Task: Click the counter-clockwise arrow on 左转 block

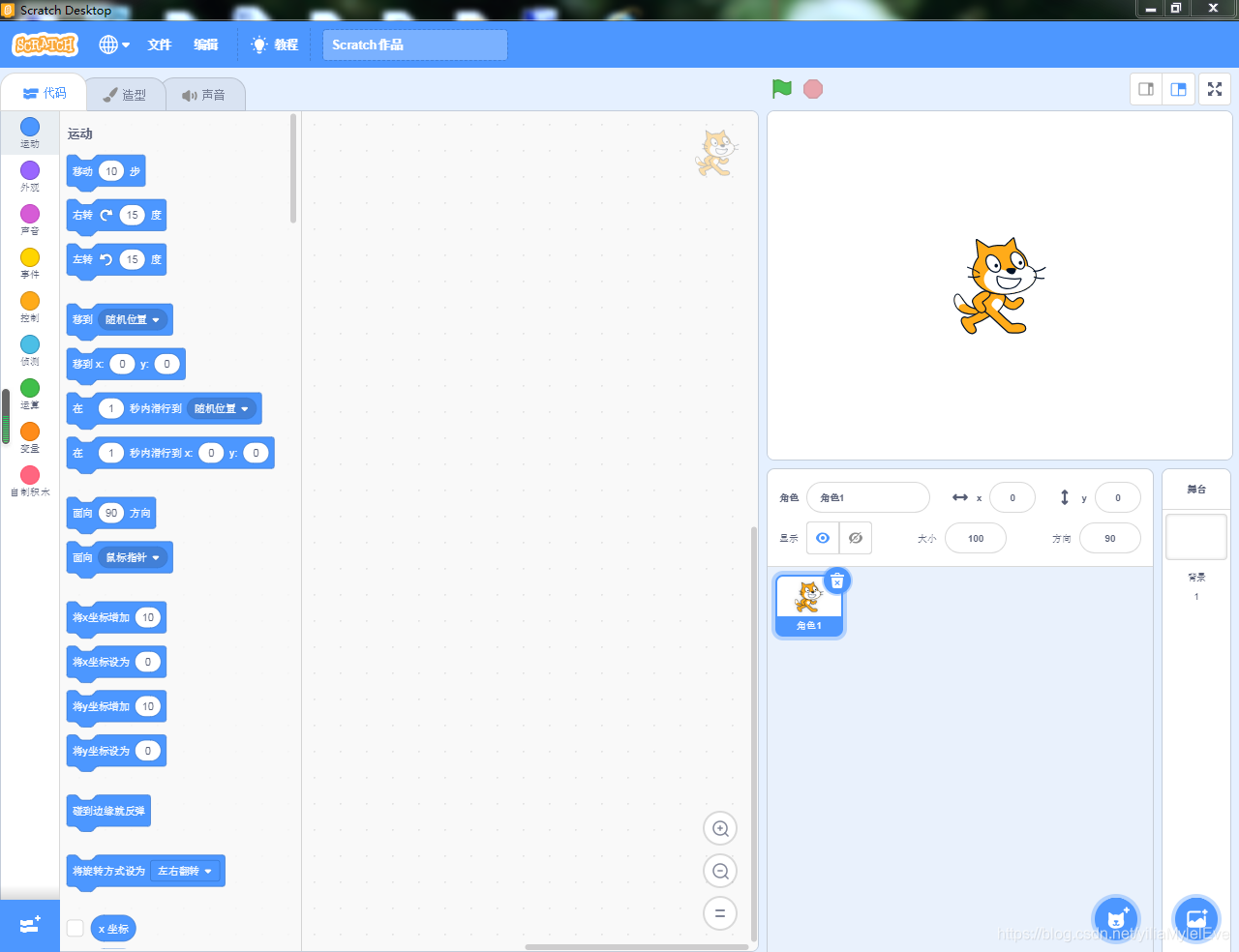Action: pyautogui.click(x=106, y=259)
